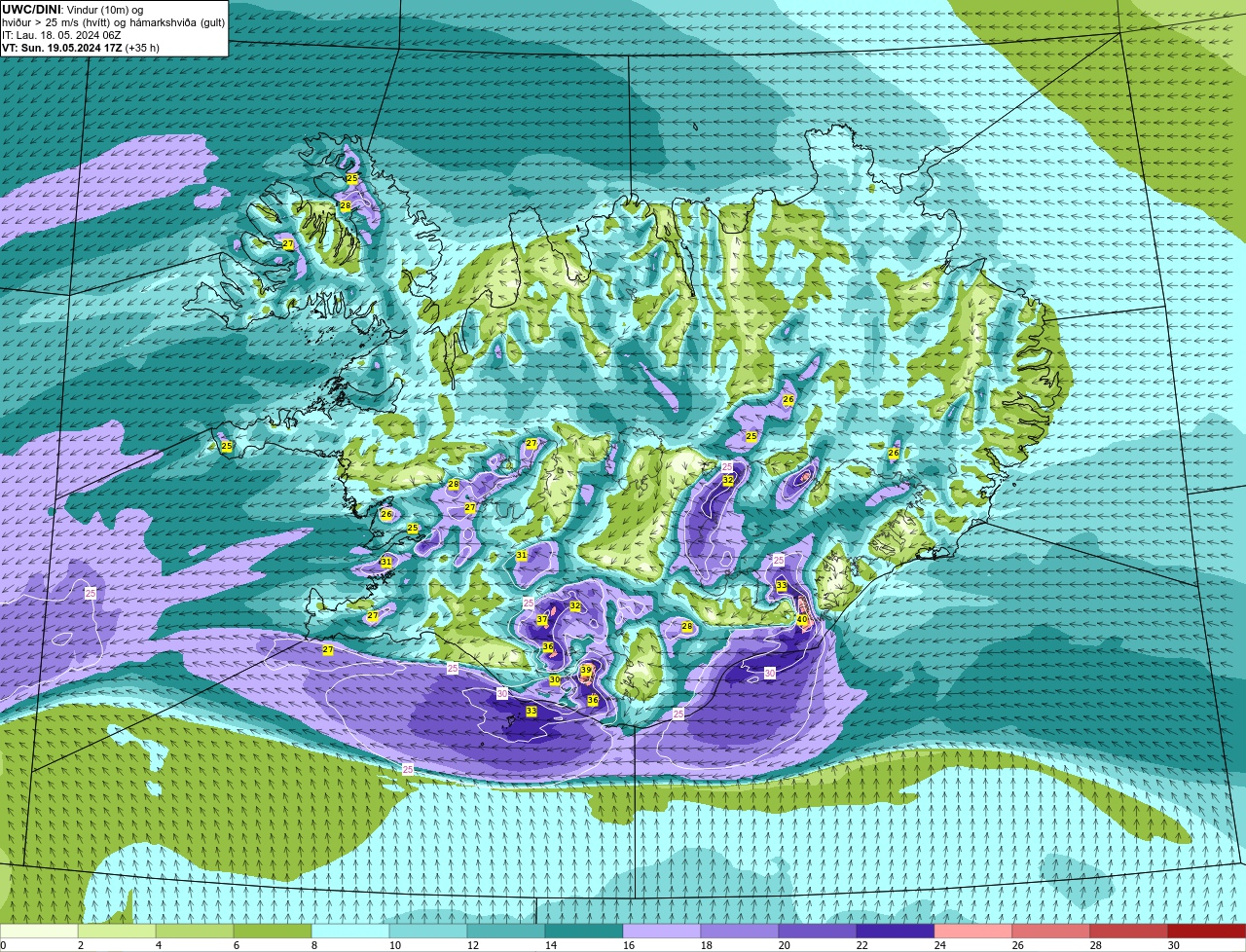
Task: Click the yellow '40' maximum gust label
Action: click(x=802, y=619)
